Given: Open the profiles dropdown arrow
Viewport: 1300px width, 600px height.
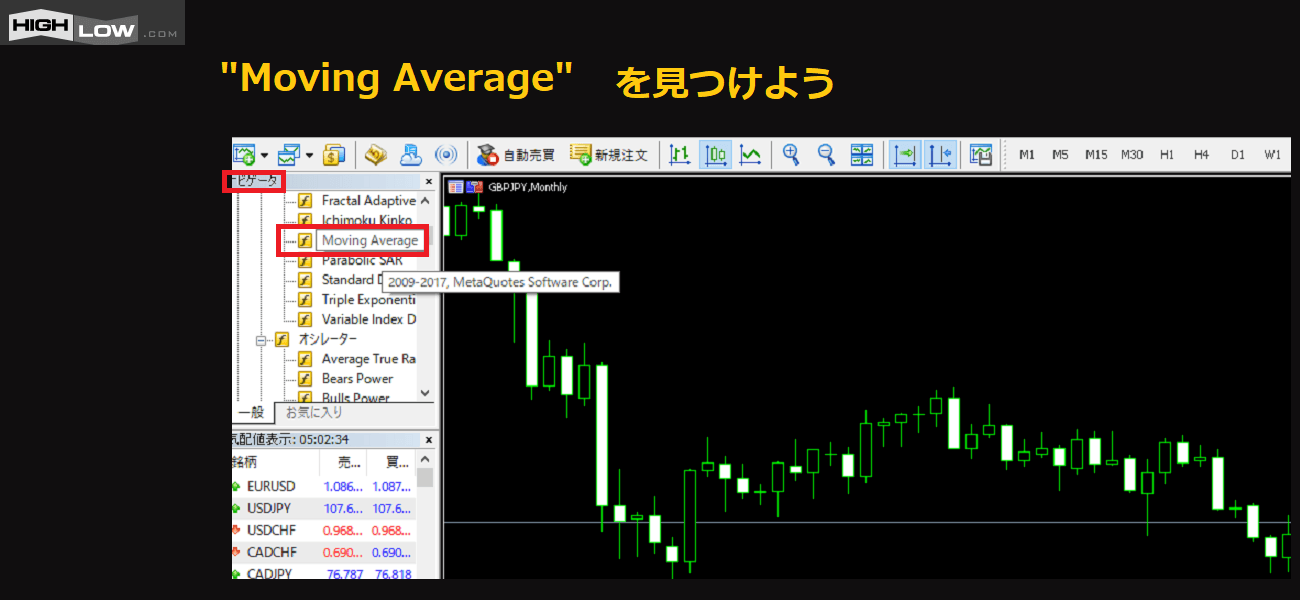Looking at the screenshot, I should 310,155.
